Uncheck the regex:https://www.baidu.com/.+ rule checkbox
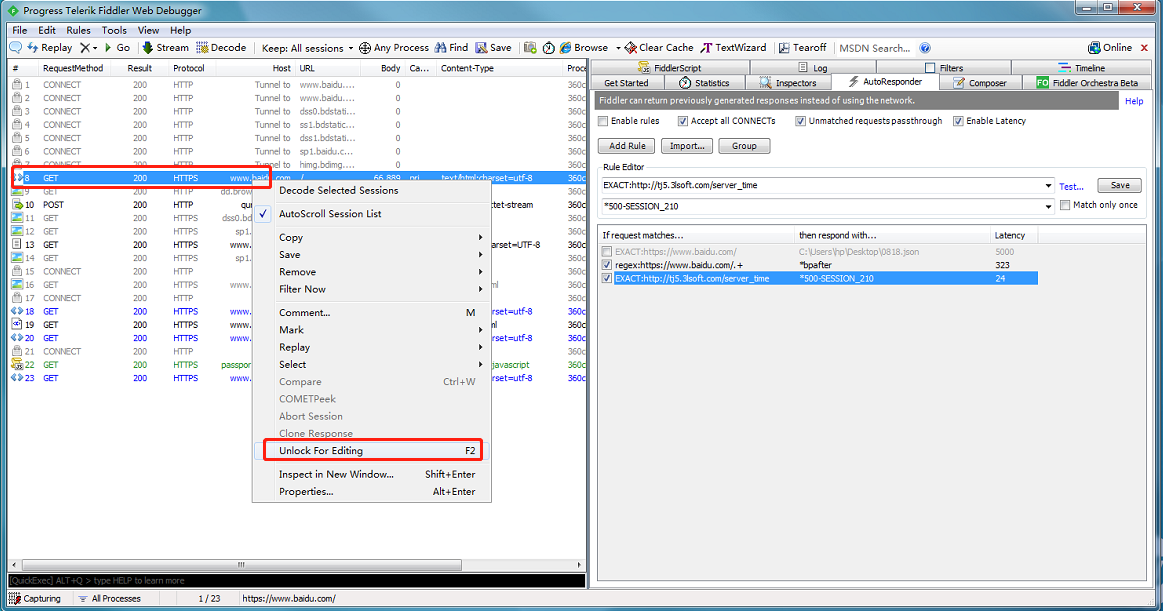Screen dimensions: 1163x611 (607, 265)
